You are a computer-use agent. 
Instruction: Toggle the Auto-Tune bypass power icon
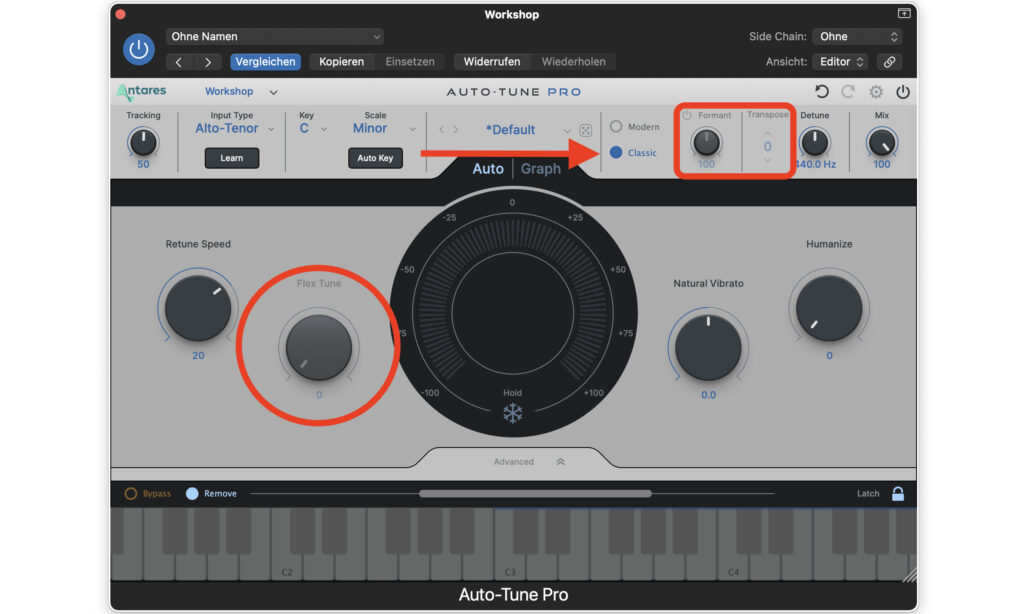(x=903, y=92)
